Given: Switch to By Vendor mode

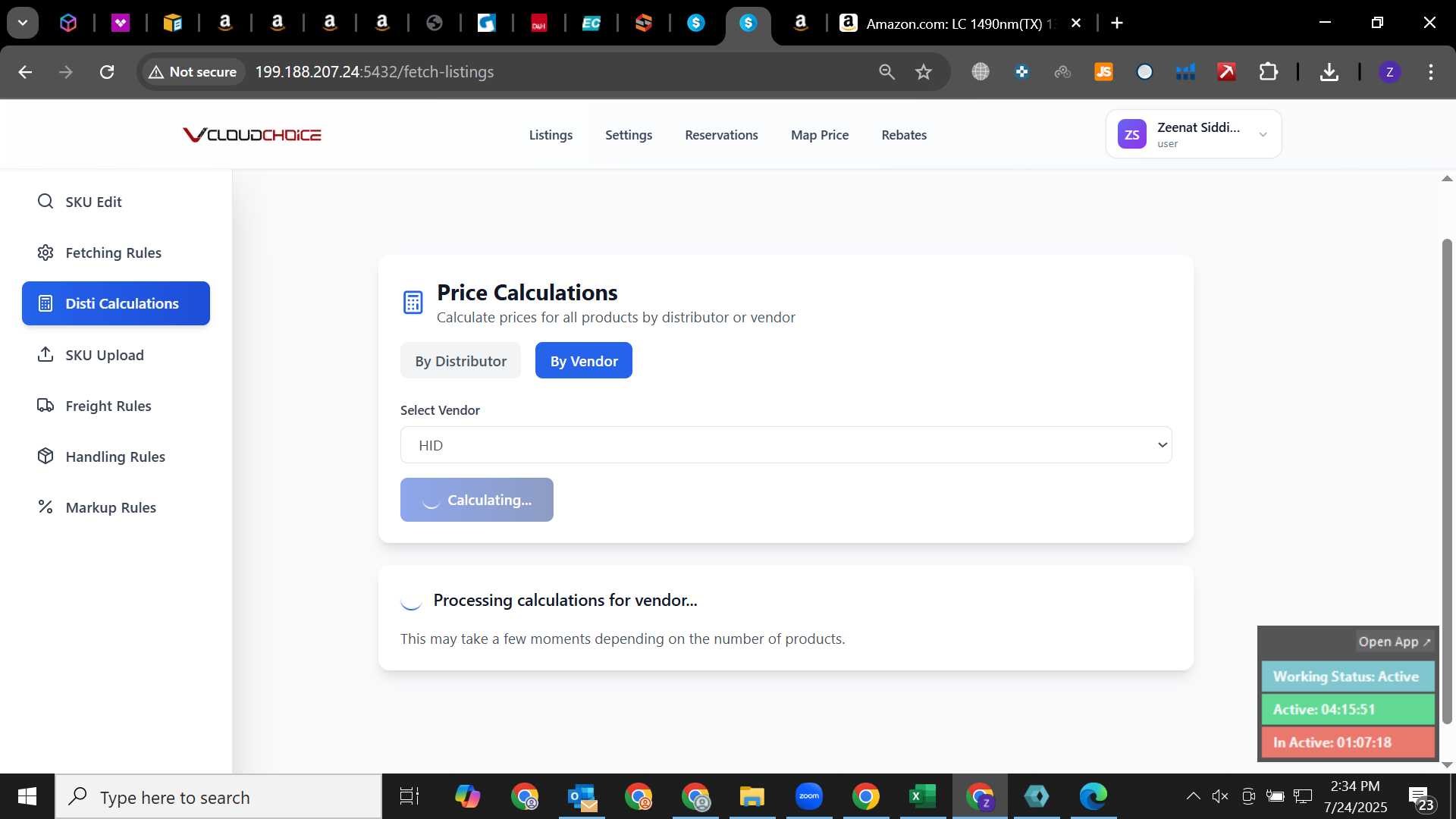Looking at the screenshot, I should tap(584, 361).
